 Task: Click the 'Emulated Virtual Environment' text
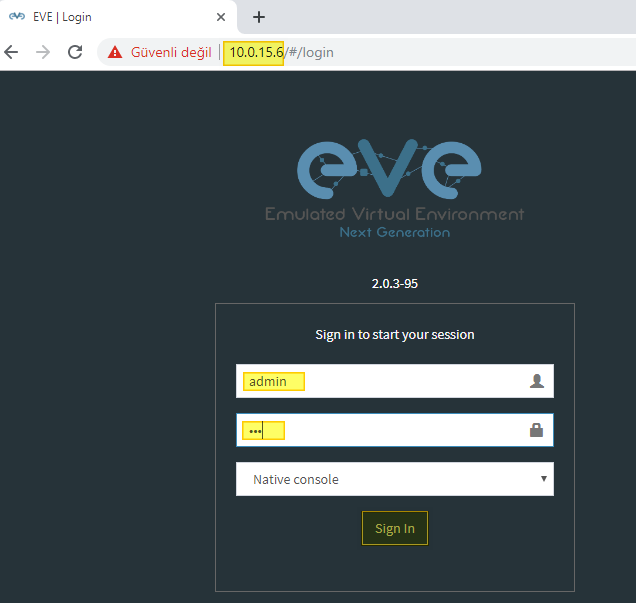pyautogui.click(x=395, y=214)
